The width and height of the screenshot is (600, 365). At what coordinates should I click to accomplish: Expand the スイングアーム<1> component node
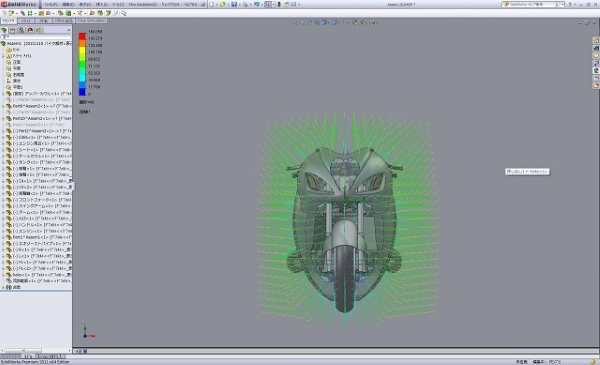tap(3, 206)
